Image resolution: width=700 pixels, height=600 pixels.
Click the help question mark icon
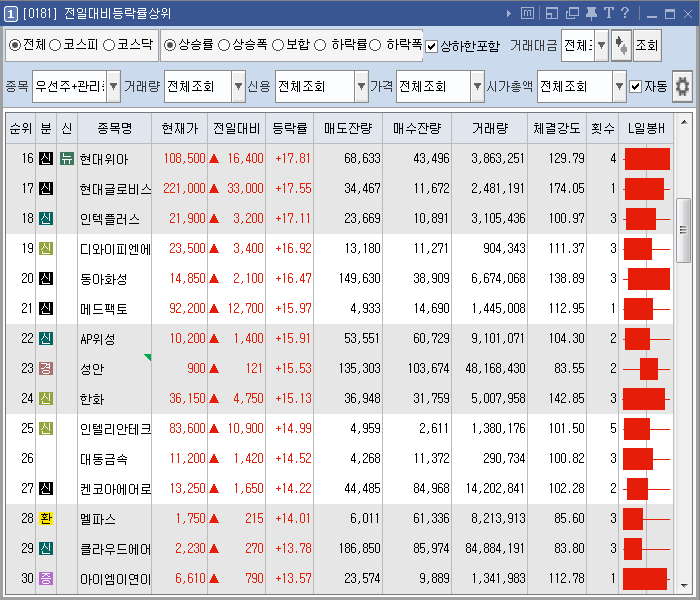click(625, 13)
